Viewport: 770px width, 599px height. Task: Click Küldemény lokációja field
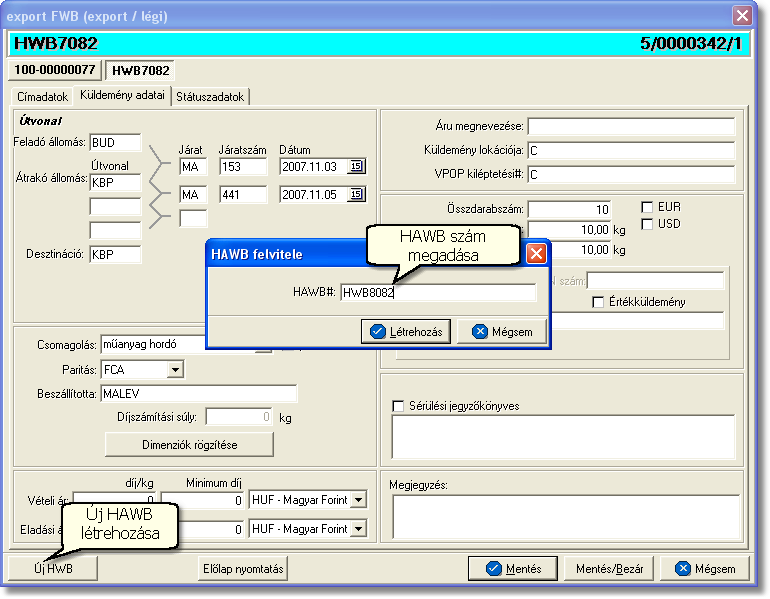[x=632, y=150]
